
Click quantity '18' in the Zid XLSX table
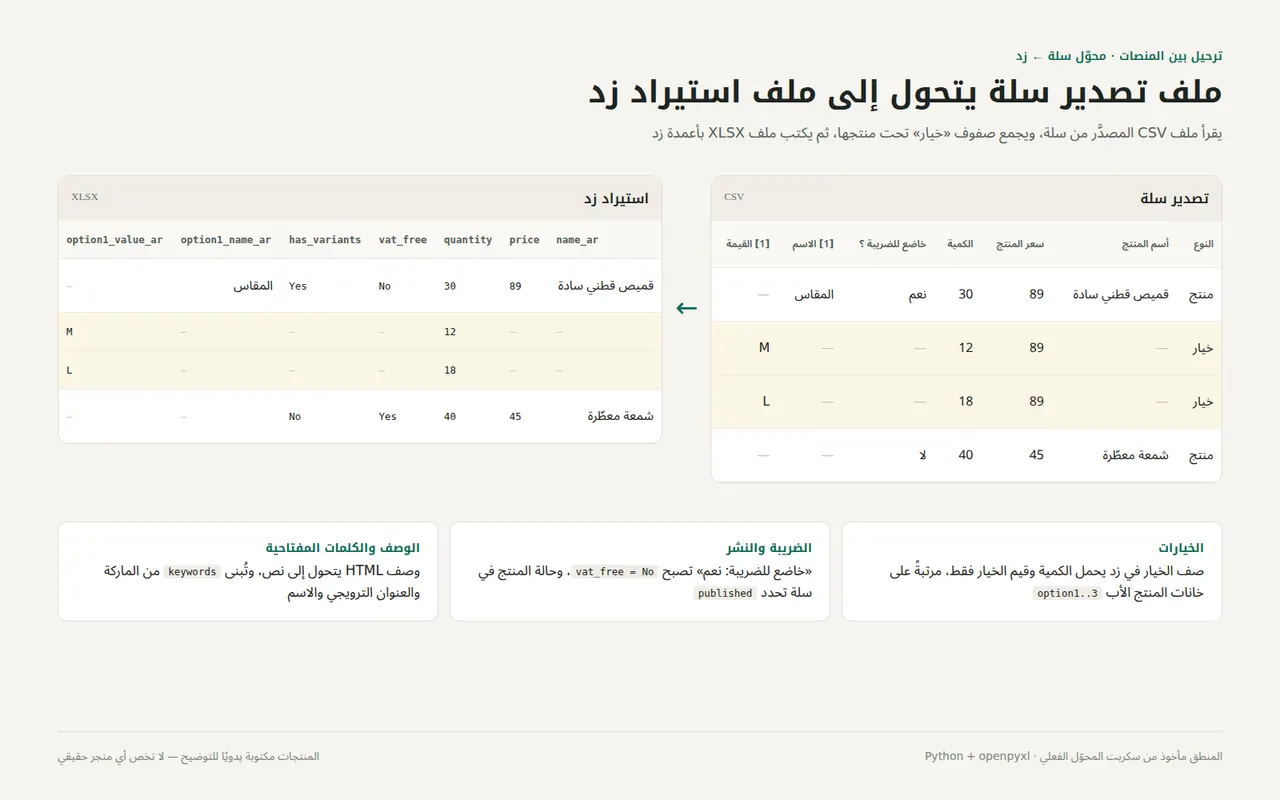(450, 370)
